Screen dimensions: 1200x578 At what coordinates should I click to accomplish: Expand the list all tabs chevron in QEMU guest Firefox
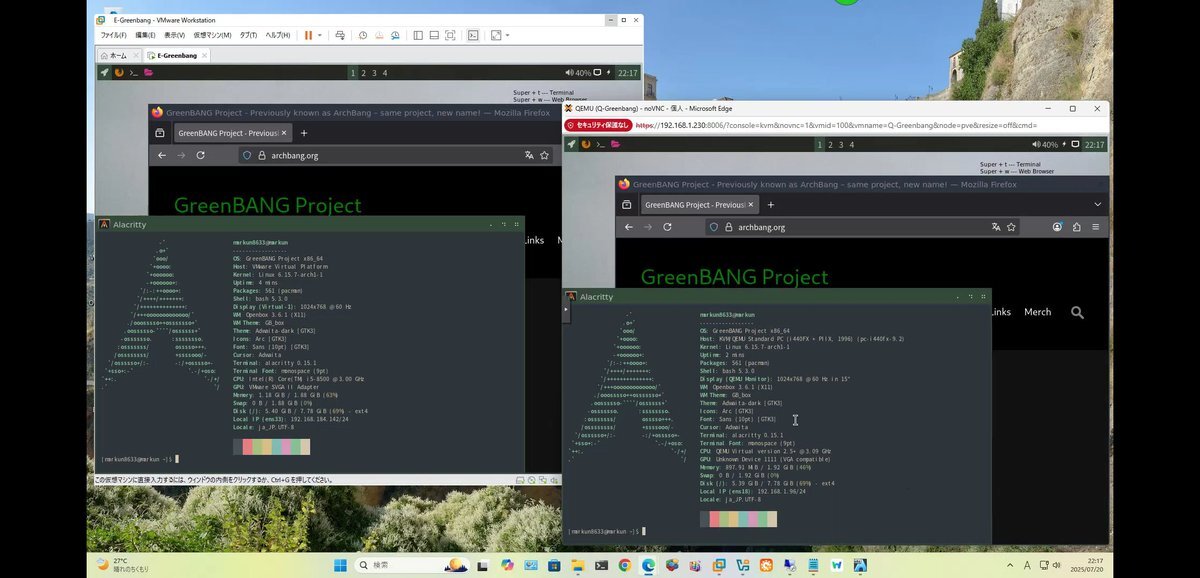point(1097,204)
